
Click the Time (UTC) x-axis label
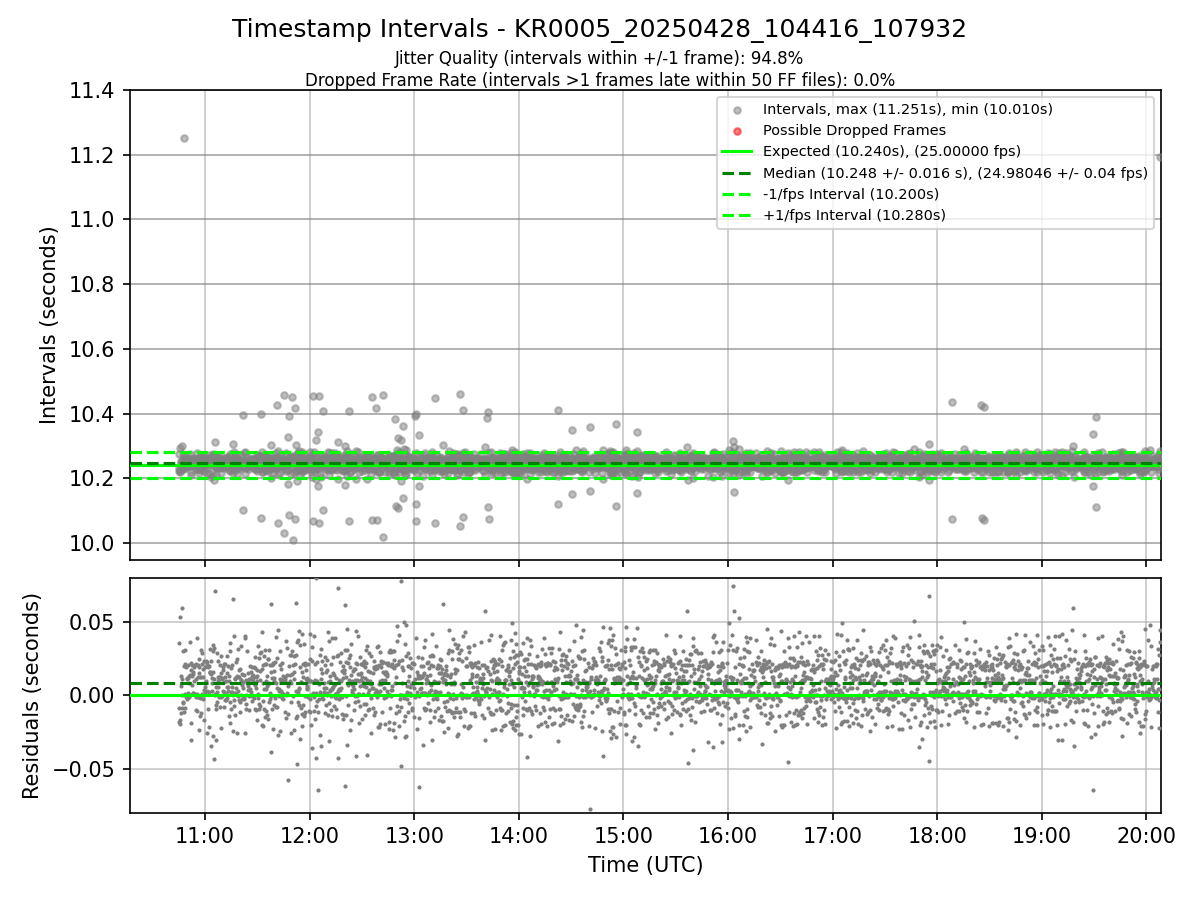[645, 865]
